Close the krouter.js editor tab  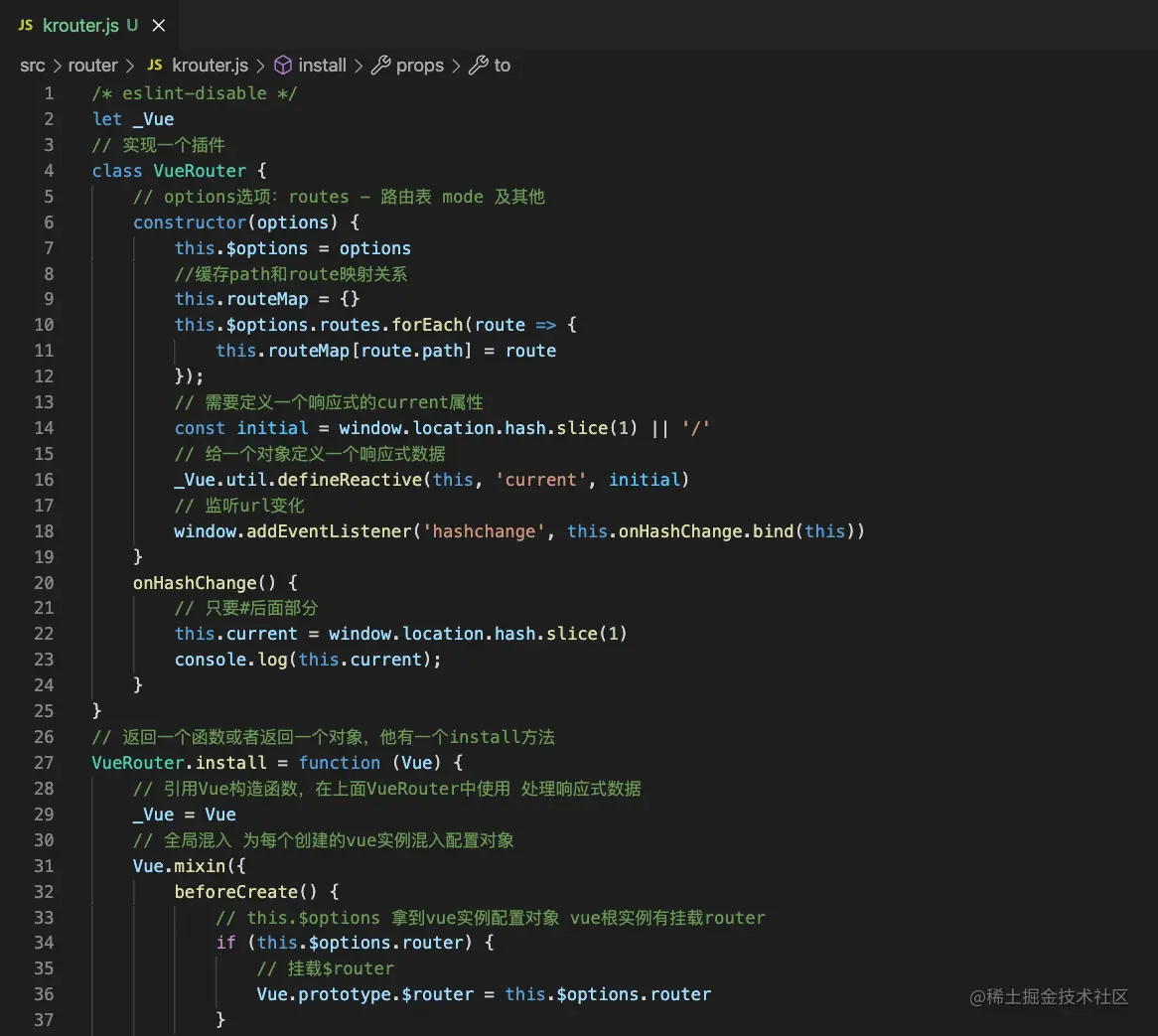click(x=158, y=26)
